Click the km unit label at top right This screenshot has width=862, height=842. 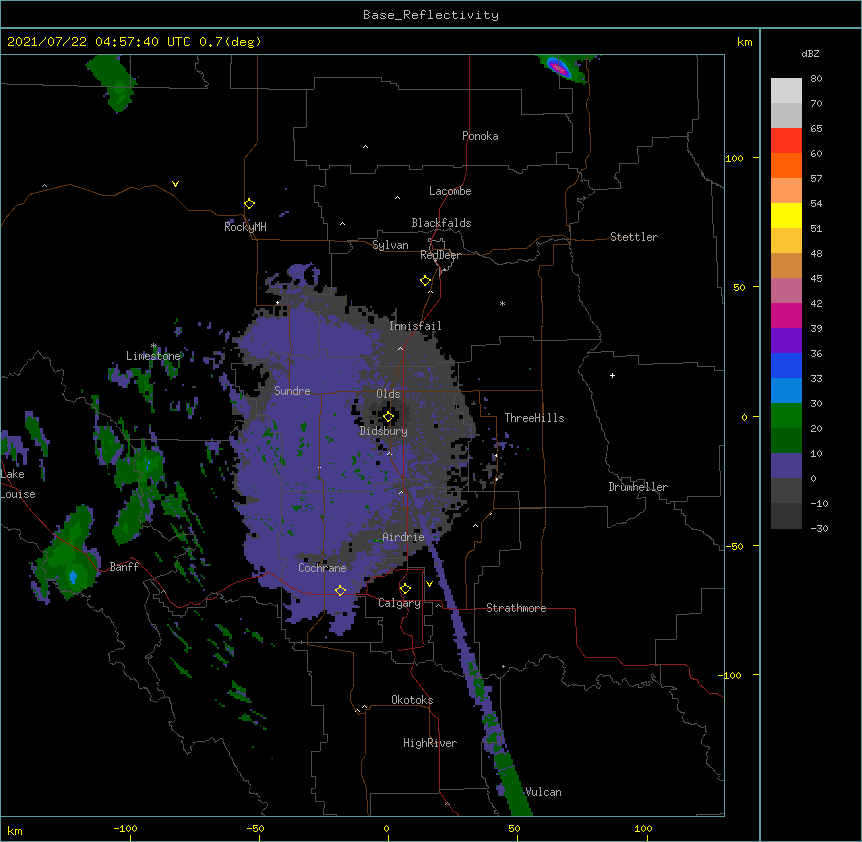pos(745,42)
